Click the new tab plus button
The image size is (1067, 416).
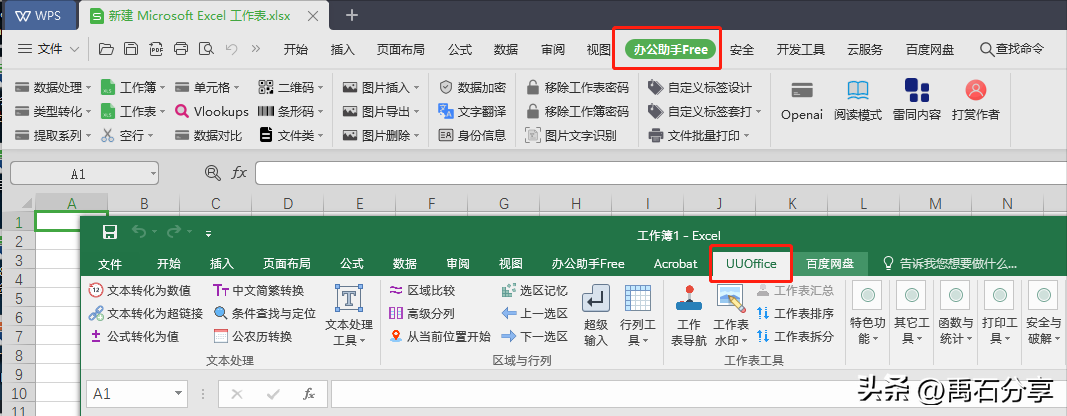tap(352, 14)
